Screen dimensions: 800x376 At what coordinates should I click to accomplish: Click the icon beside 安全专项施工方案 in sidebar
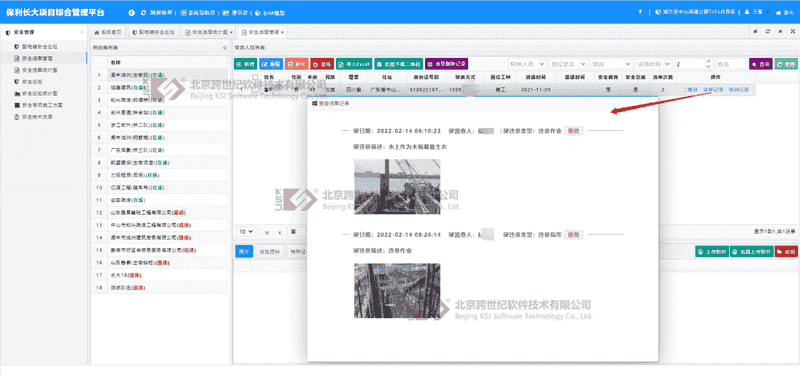(x=17, y=105)
